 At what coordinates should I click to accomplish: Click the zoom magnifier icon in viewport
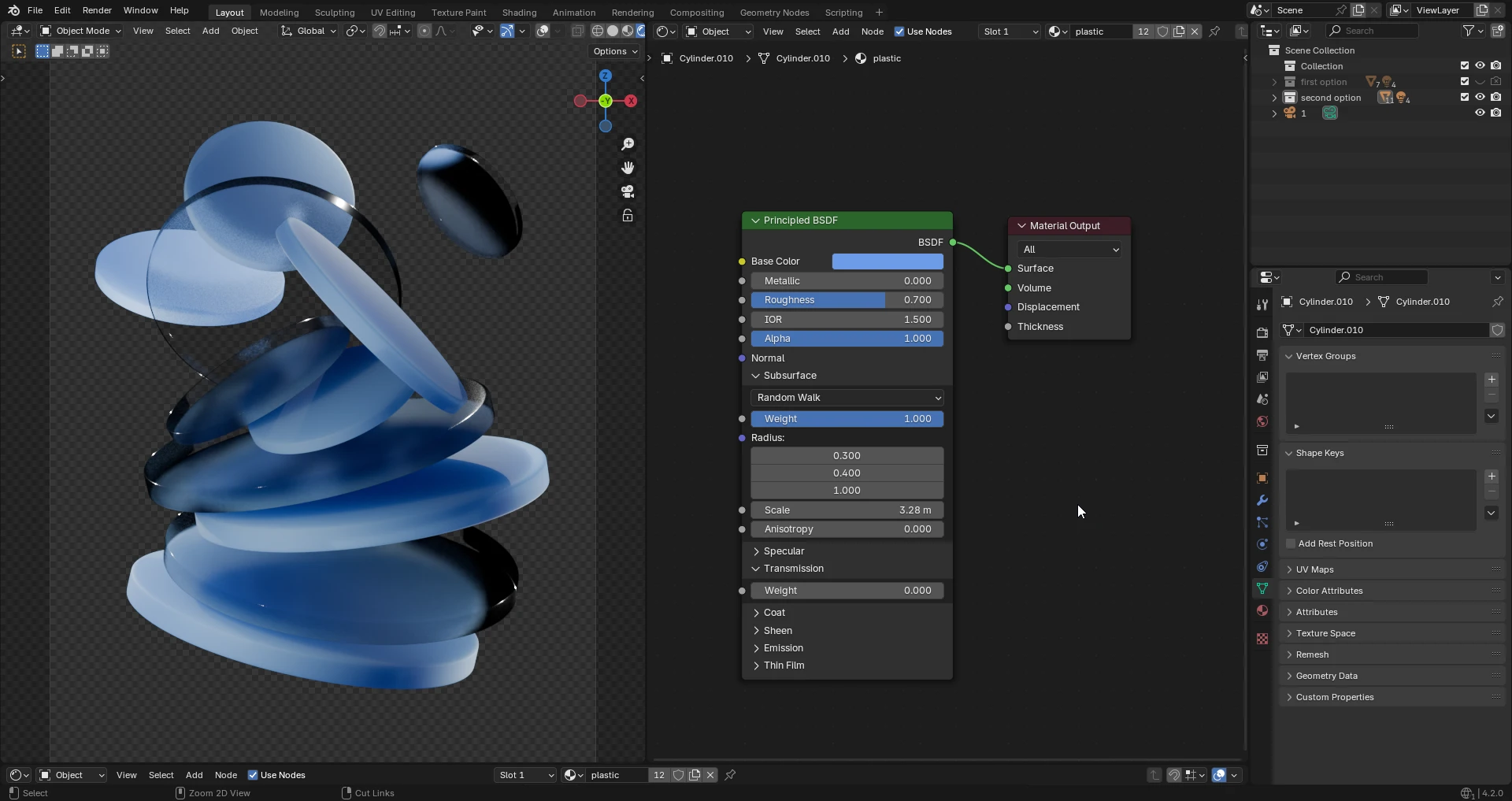tap(628, 144)
